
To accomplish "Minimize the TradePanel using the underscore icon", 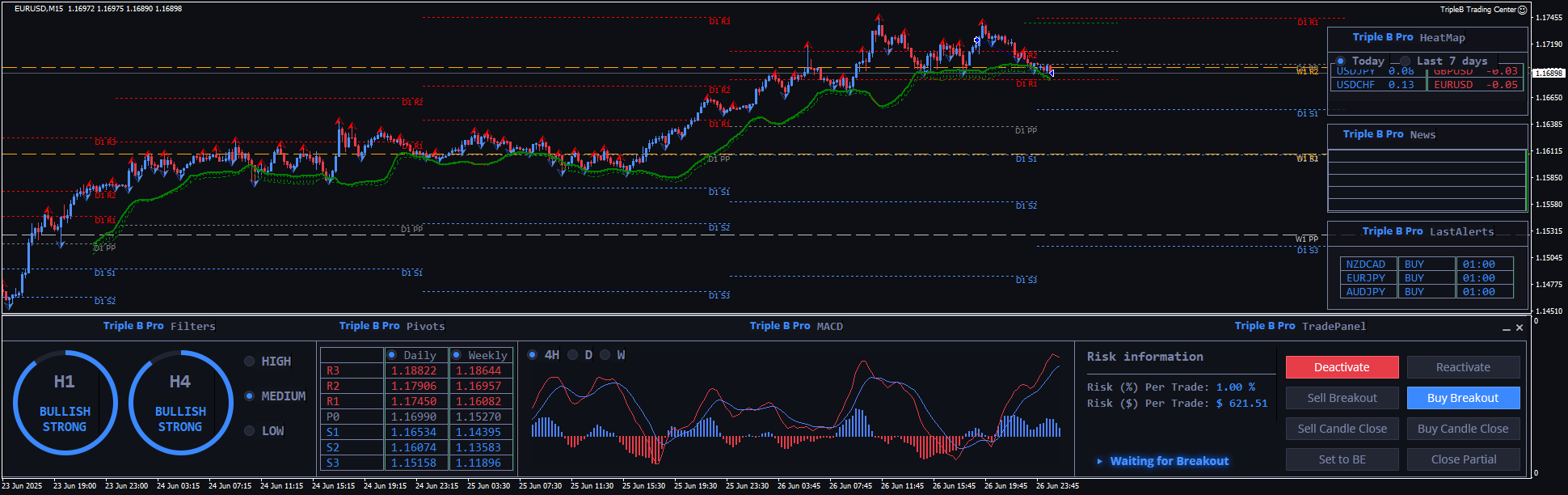I will tap(1507, 328).
